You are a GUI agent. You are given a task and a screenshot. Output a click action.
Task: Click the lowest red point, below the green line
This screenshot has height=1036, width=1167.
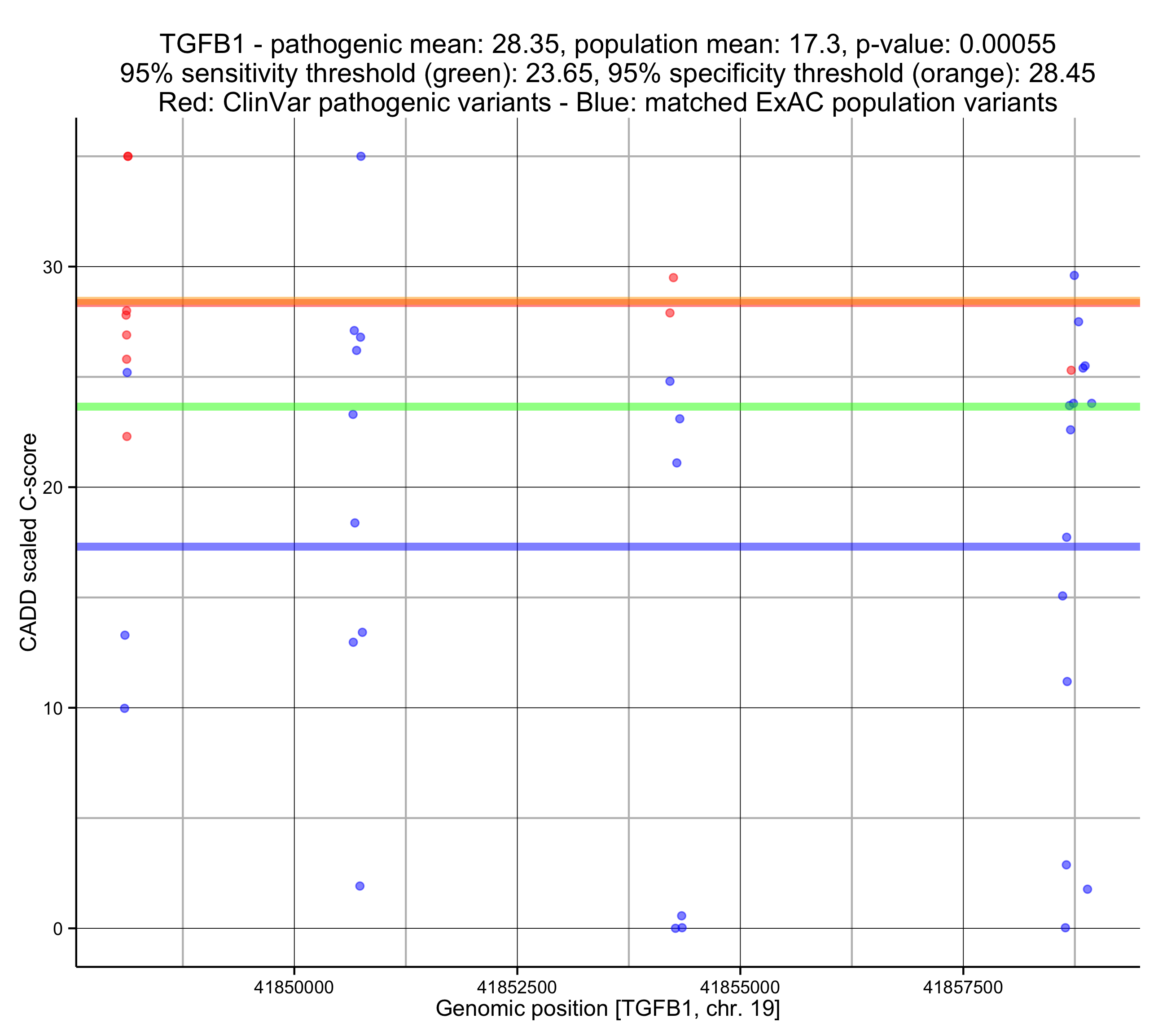pos(127,436)
